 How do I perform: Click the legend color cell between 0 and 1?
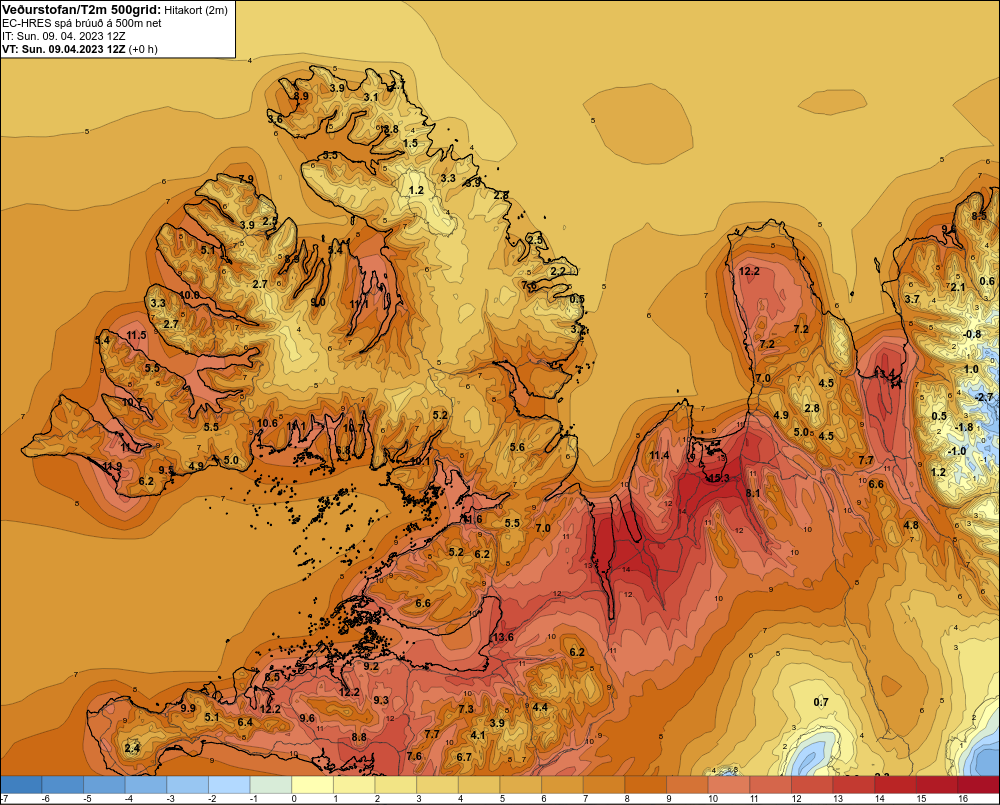tap(312, 784)
